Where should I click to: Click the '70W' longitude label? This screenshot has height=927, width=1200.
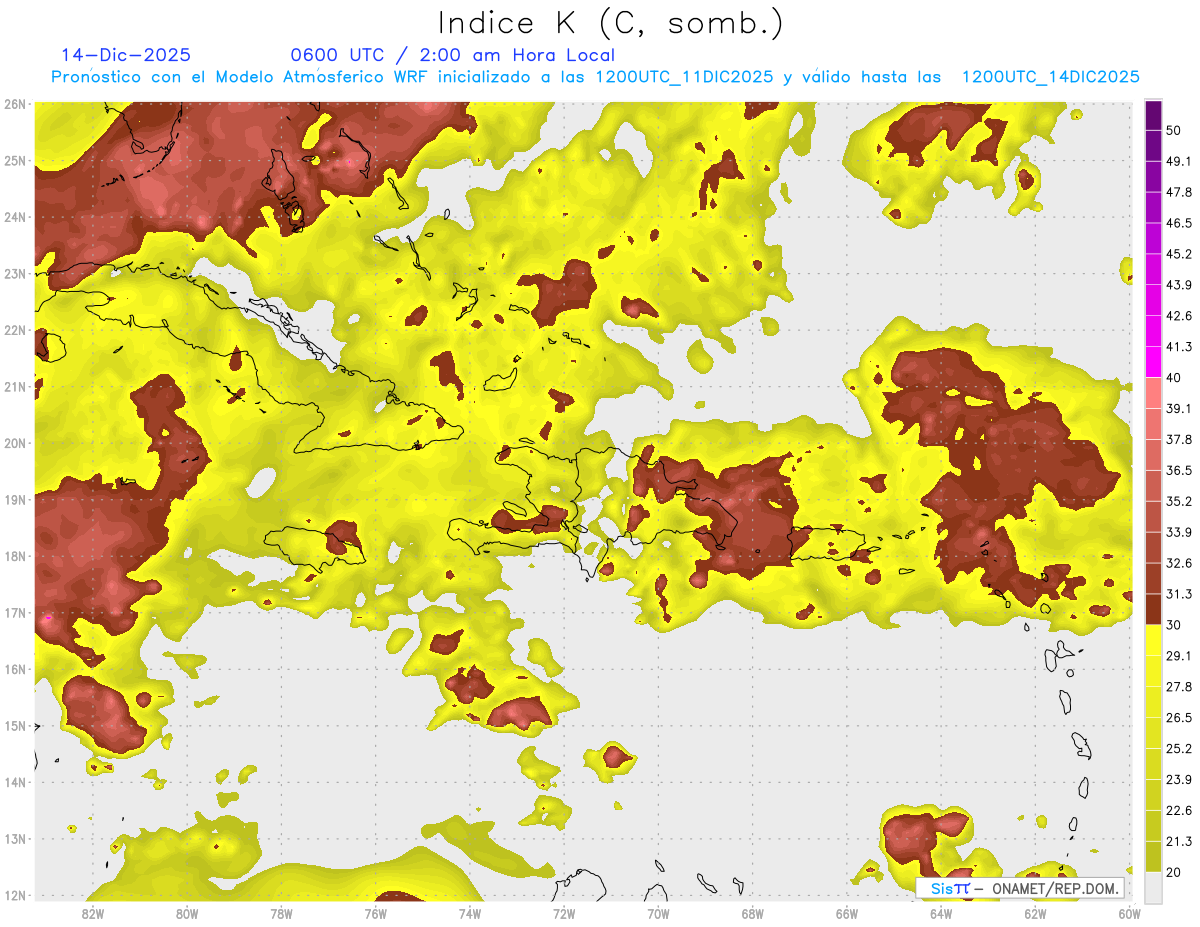point(658,914)
